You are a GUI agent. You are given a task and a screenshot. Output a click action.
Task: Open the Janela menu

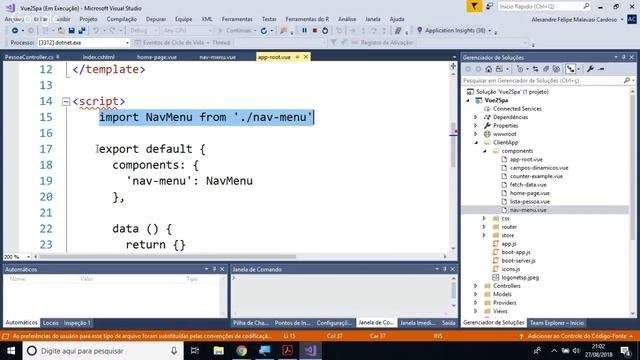[373, 19]
